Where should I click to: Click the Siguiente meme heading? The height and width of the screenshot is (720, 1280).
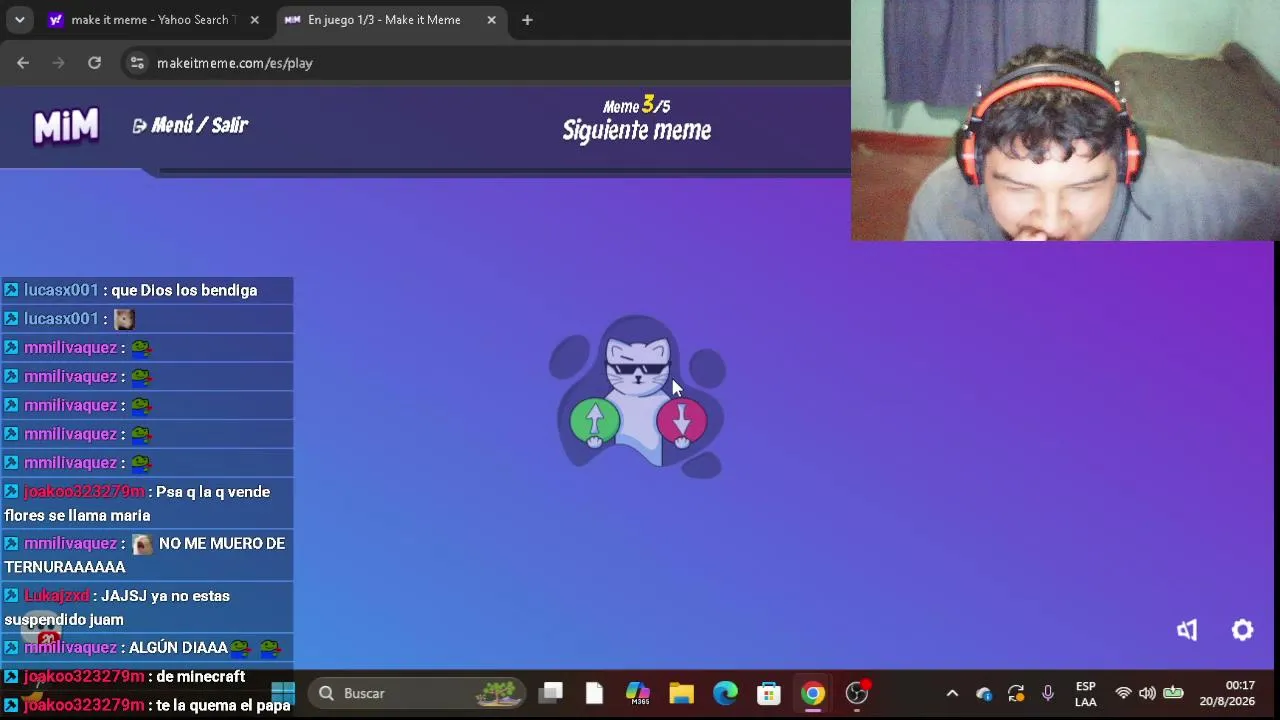click(x=637, y=131)
